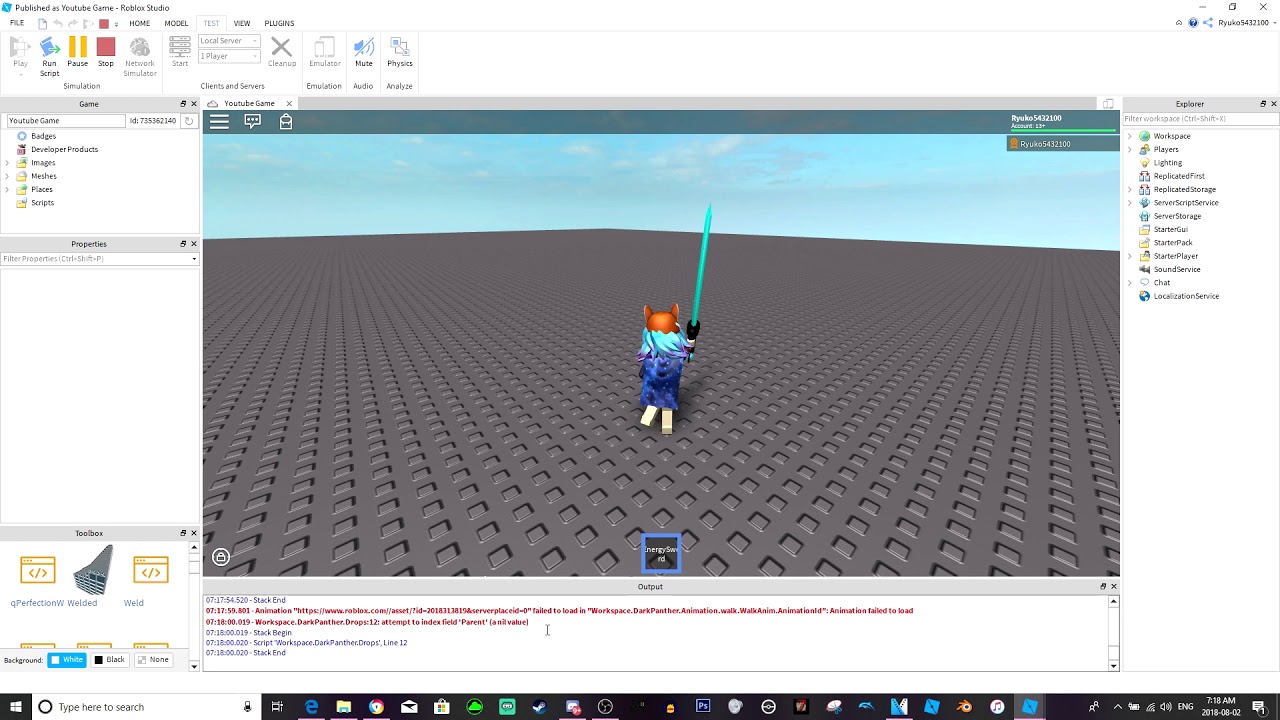This screenshot has width=1280, height=720.
Task: Open the Physics analyzer
Action: click(x=400, y=53)
